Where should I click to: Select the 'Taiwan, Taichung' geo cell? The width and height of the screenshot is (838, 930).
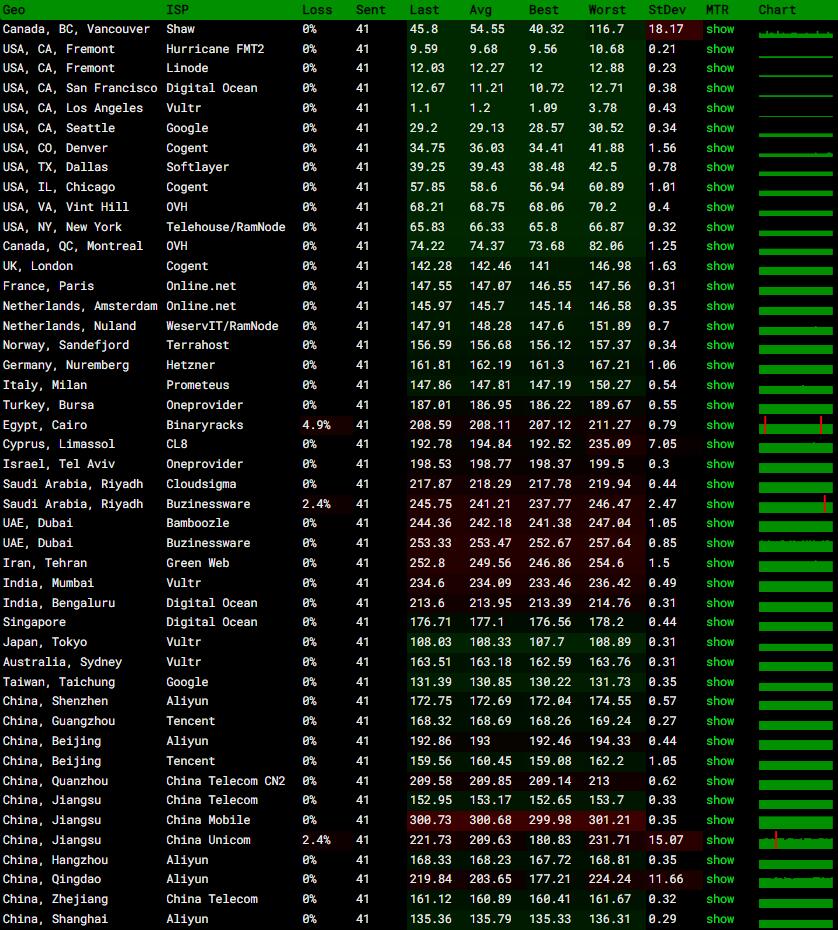point(59,682)
